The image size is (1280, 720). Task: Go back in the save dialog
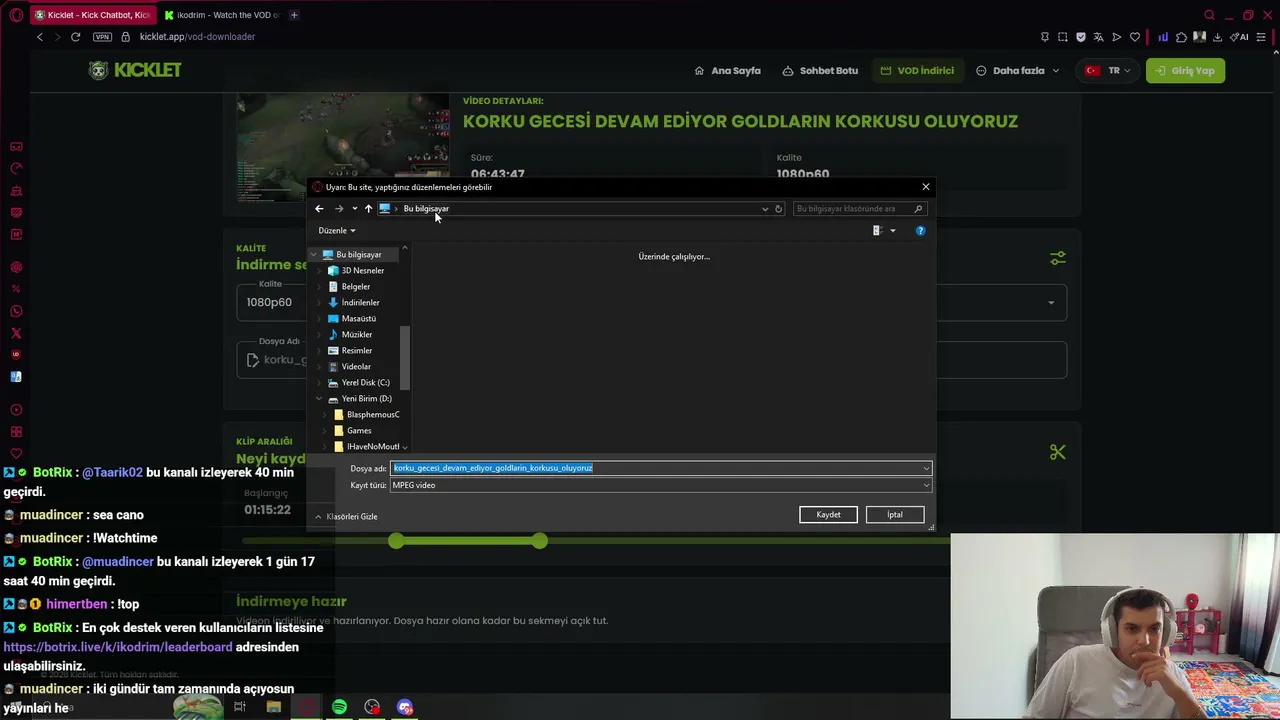[319, 209]
